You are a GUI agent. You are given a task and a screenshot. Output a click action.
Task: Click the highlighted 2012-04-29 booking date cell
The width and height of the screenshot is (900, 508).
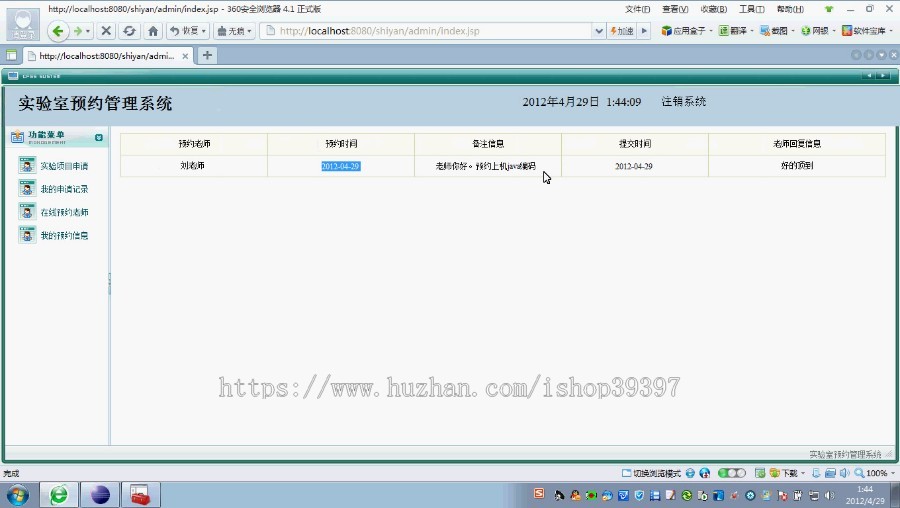[x=341, y=166]
